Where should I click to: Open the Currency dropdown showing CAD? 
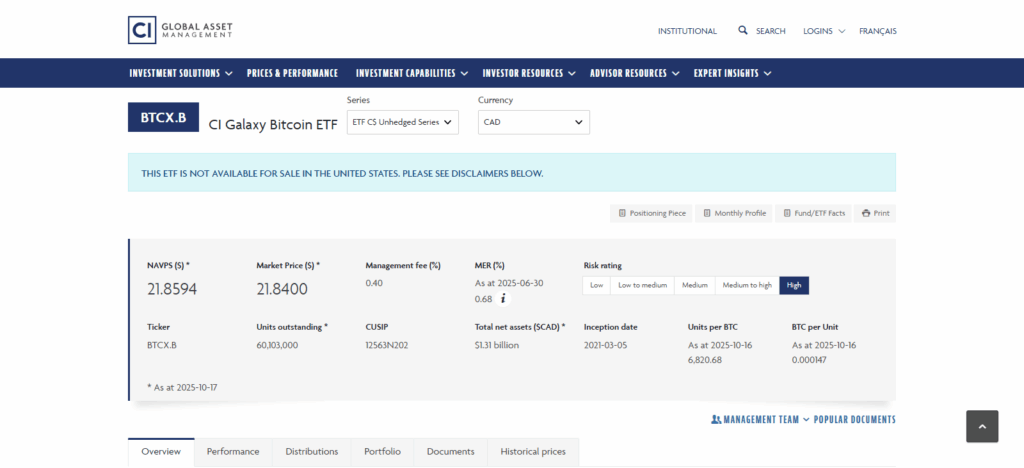tap(534, 122)
